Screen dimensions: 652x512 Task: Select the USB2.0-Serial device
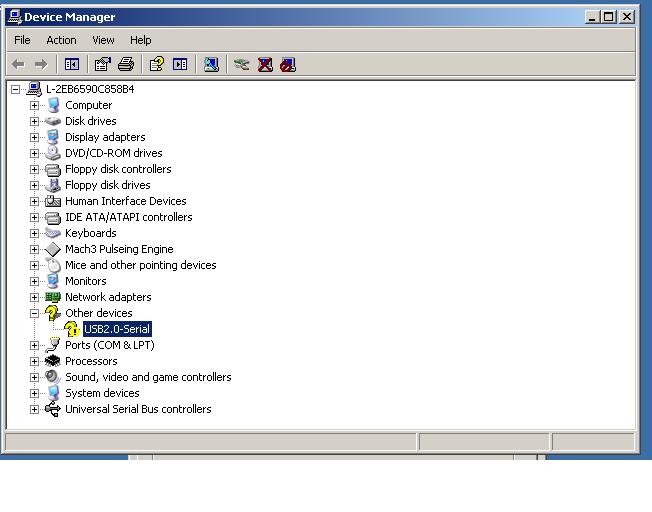point(117,329)
